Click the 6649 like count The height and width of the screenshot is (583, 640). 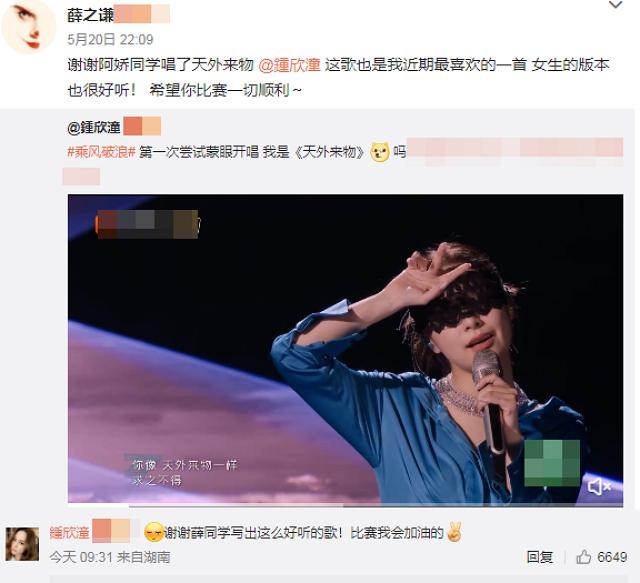pos(612,557)
